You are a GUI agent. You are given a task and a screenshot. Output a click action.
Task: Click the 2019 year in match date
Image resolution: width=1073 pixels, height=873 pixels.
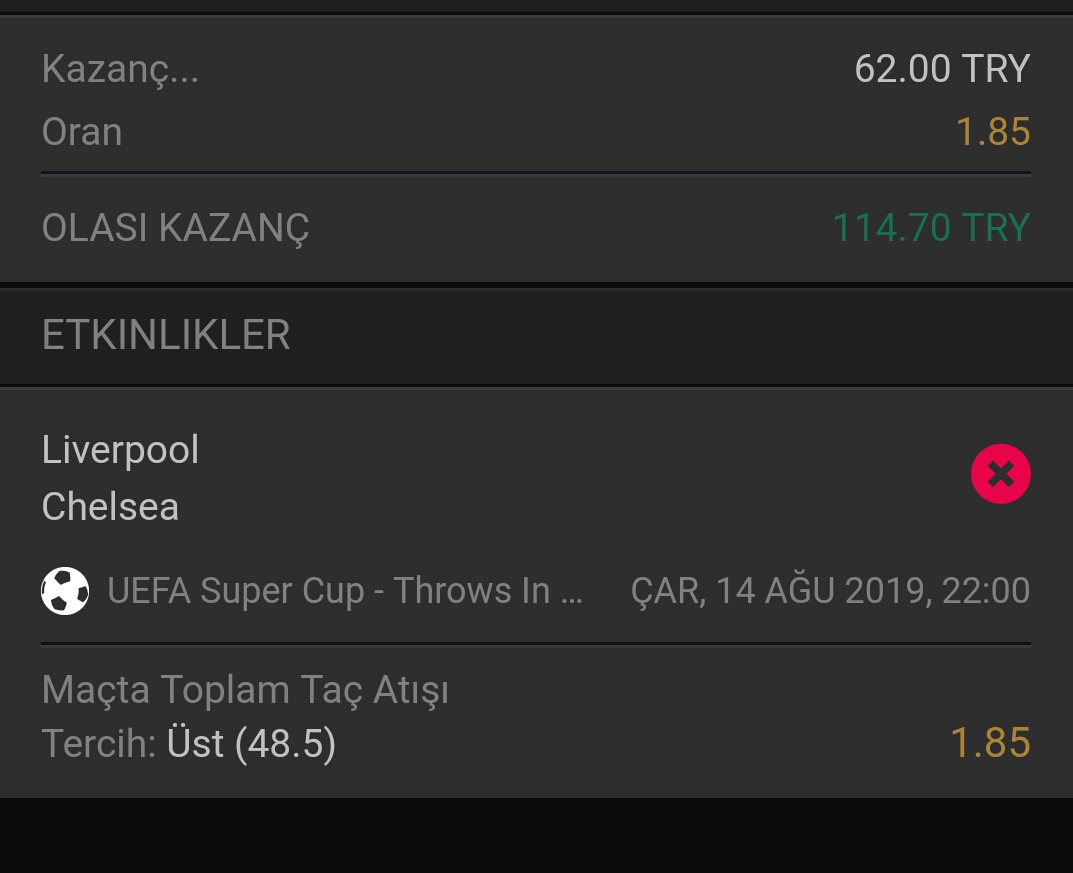883,591
